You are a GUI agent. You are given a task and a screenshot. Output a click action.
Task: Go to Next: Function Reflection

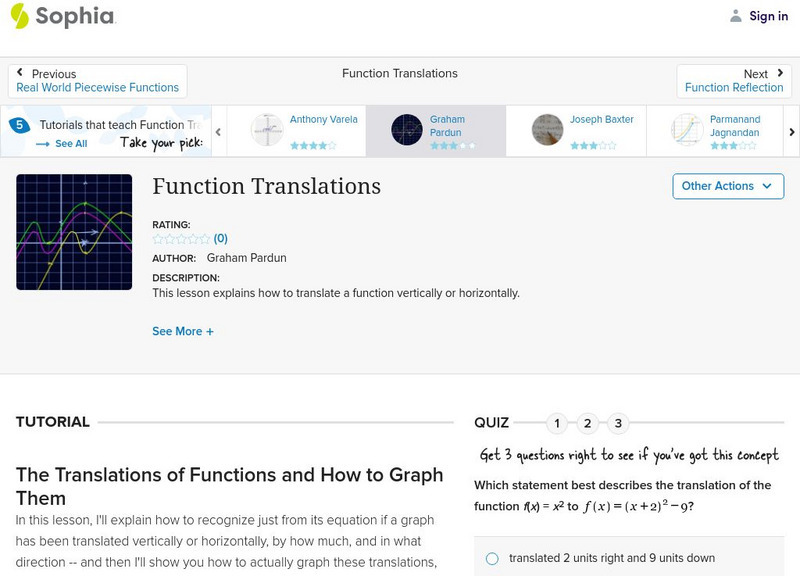[734, 81]
